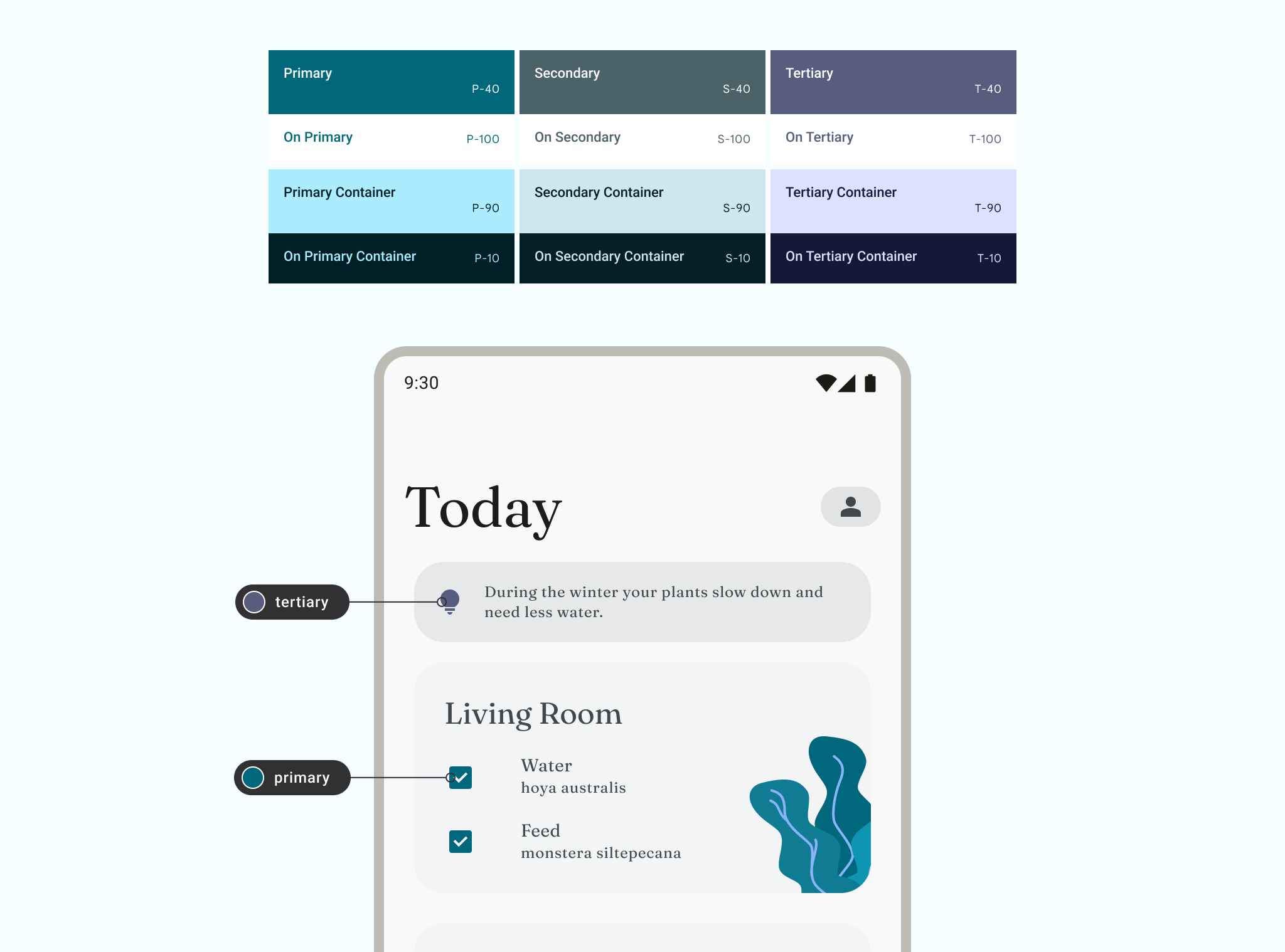Click the On Secondary Container S-10 swatch

coord(642,257)
